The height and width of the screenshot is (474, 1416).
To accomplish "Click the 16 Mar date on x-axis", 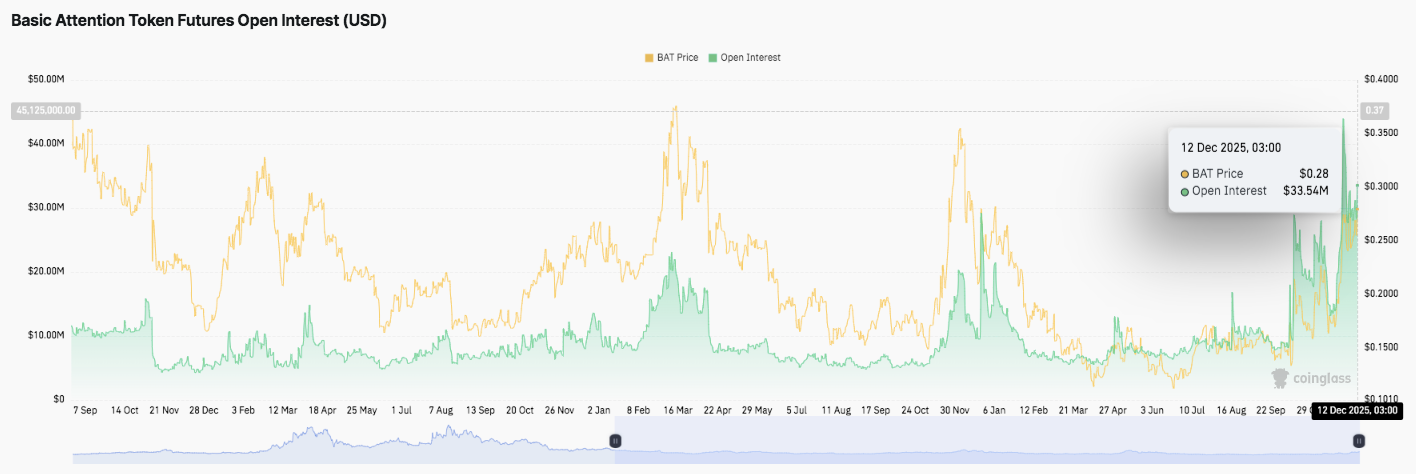I will [678, 410].
